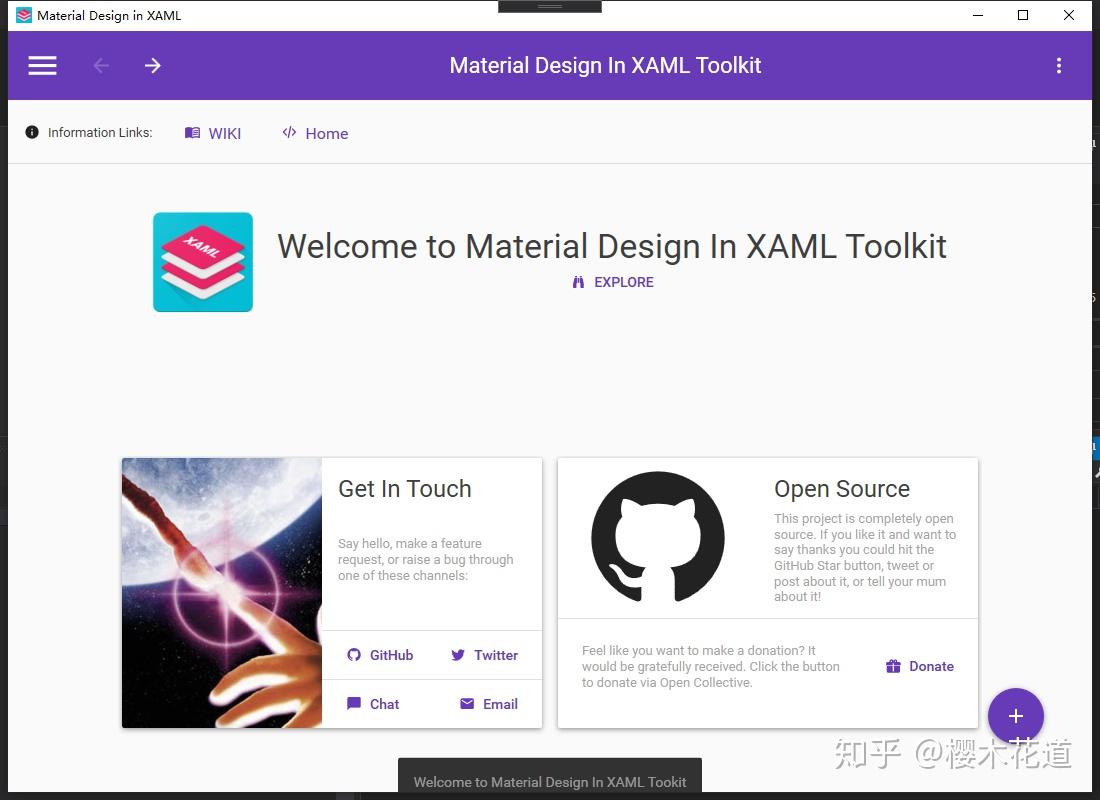Click the app icon in the title bar

[26, 15]
